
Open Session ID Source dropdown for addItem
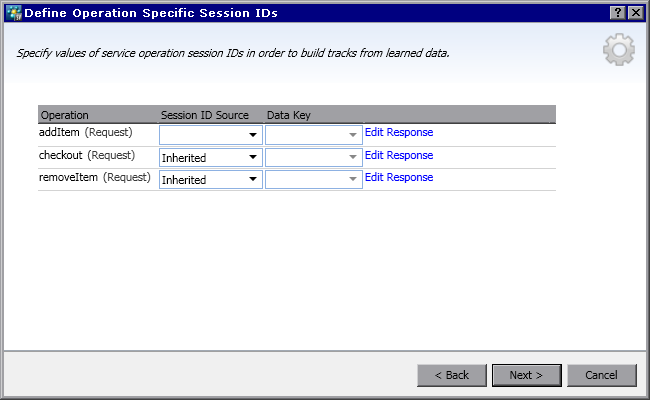click(x=210, y=135)
